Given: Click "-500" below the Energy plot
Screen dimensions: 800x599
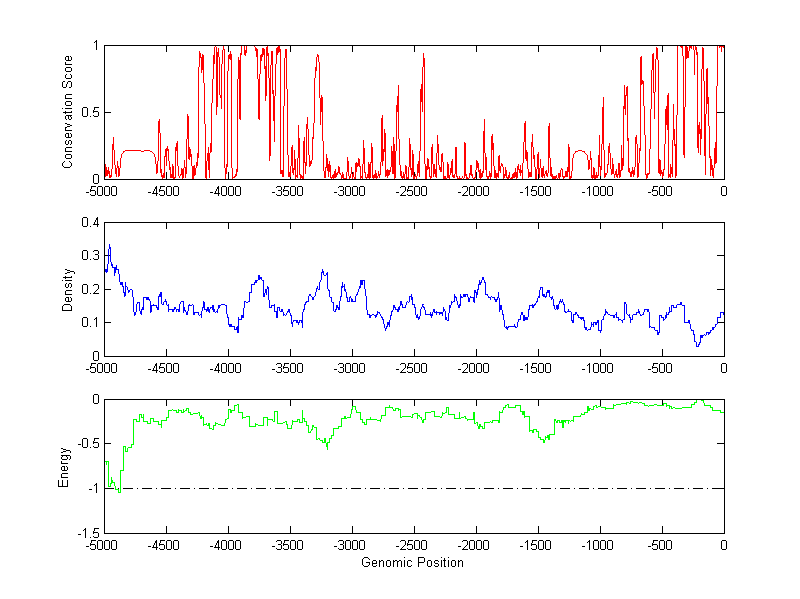Looking at the screenshot, I should pyautogui.click(x=660, y=545).
